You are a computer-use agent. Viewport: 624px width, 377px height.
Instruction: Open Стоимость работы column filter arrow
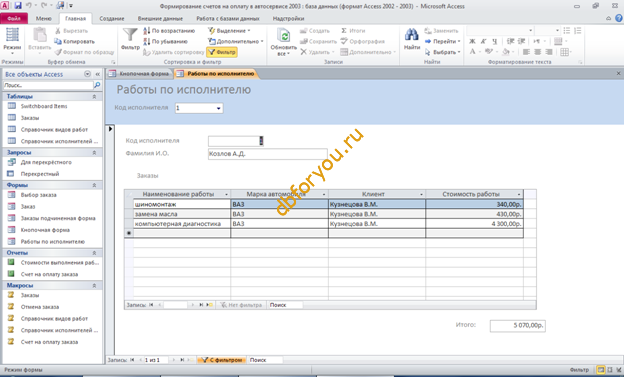click(519, 194)
